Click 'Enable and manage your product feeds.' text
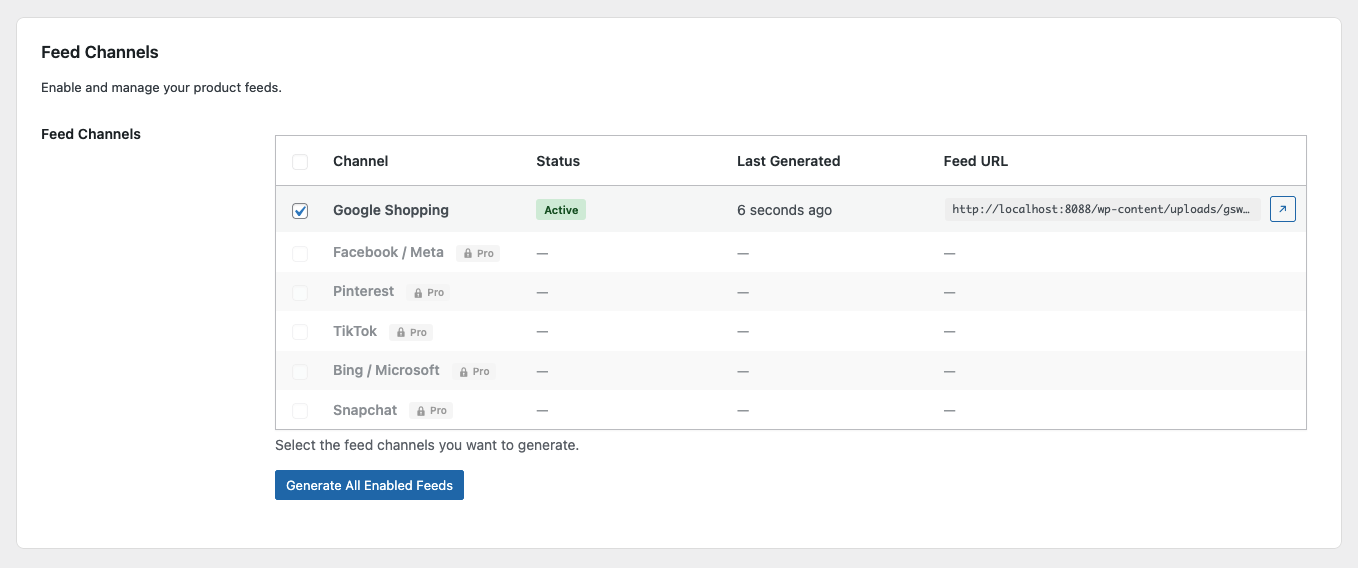Viewport: 1358px width, 568px height. [161, 87]
